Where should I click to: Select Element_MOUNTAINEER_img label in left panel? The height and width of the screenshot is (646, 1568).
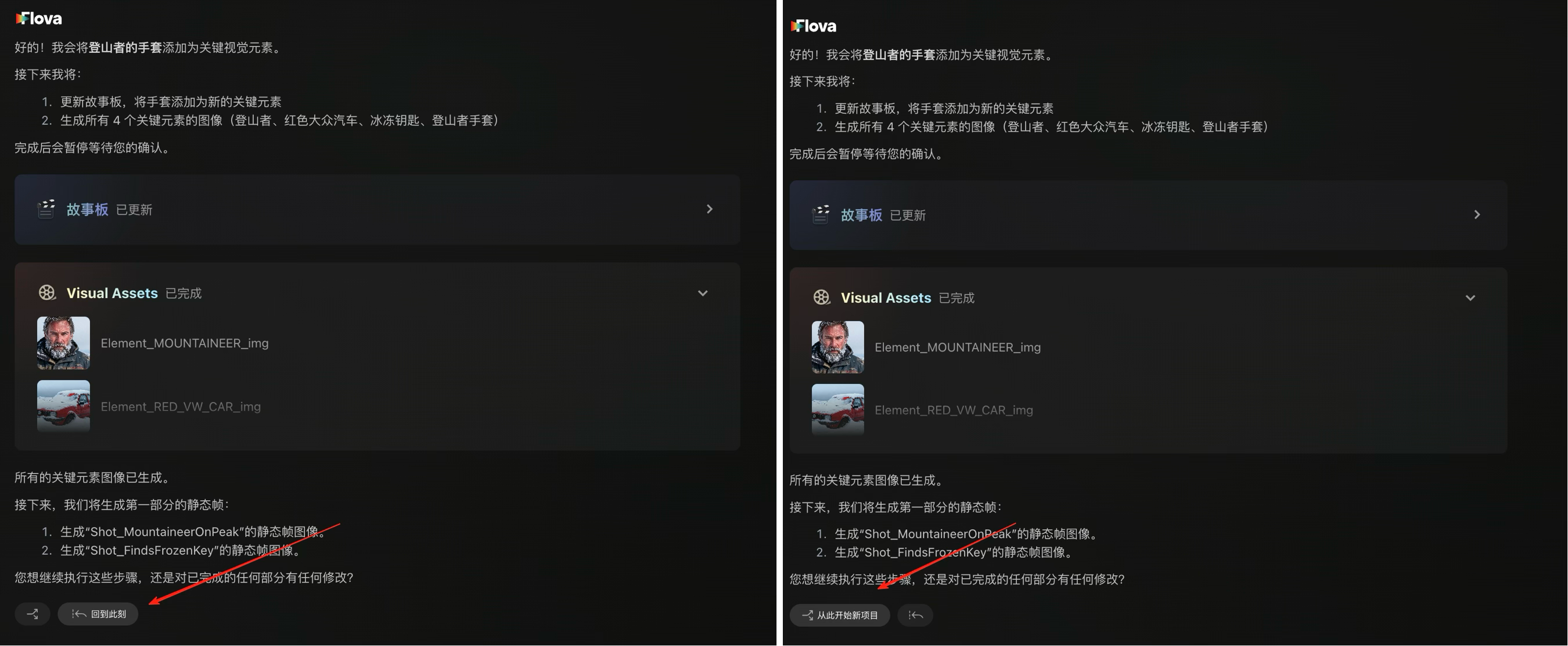[185, 343]
